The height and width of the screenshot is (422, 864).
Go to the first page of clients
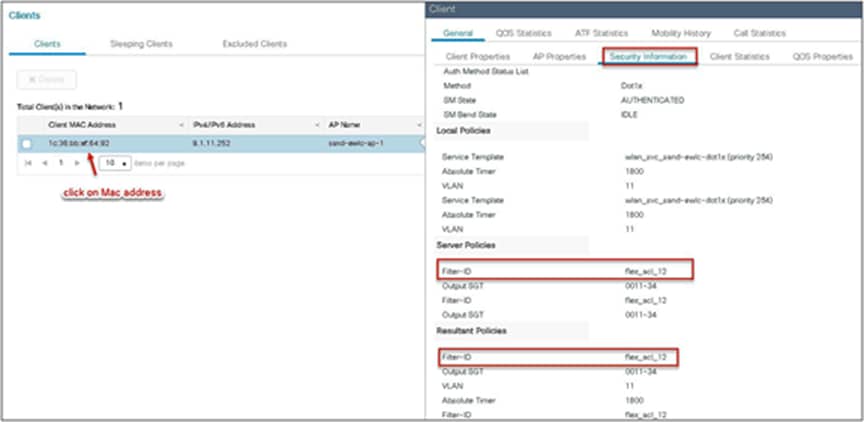point(28,164)
